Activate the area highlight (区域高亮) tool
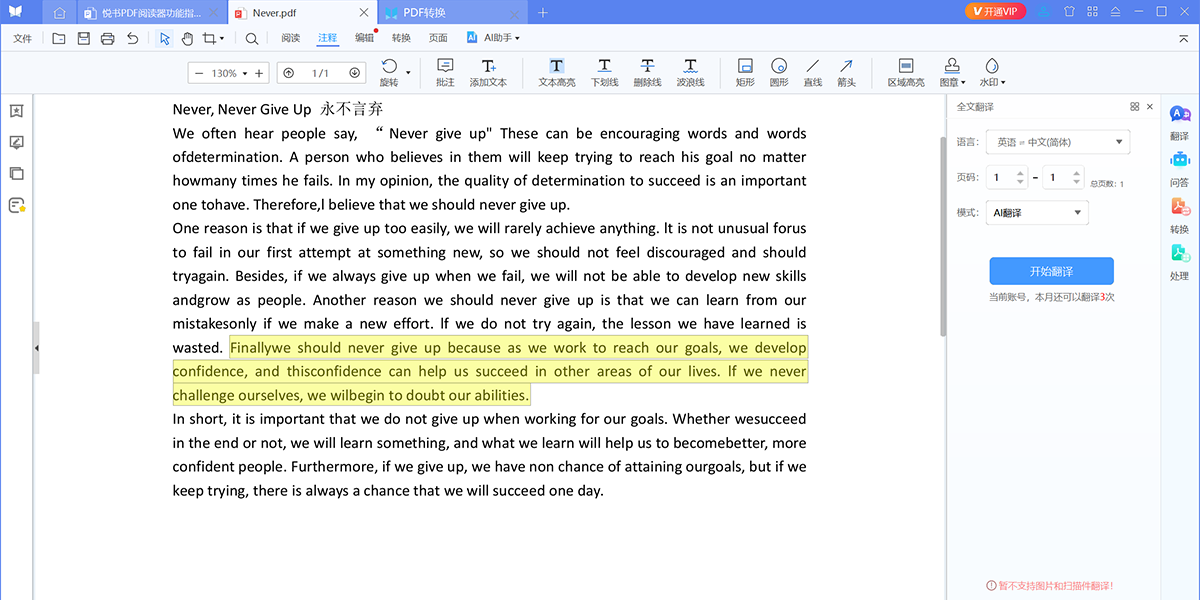The width and height of the screenshot is (1200, 600). pyautogui.click(x=905, y=70)
